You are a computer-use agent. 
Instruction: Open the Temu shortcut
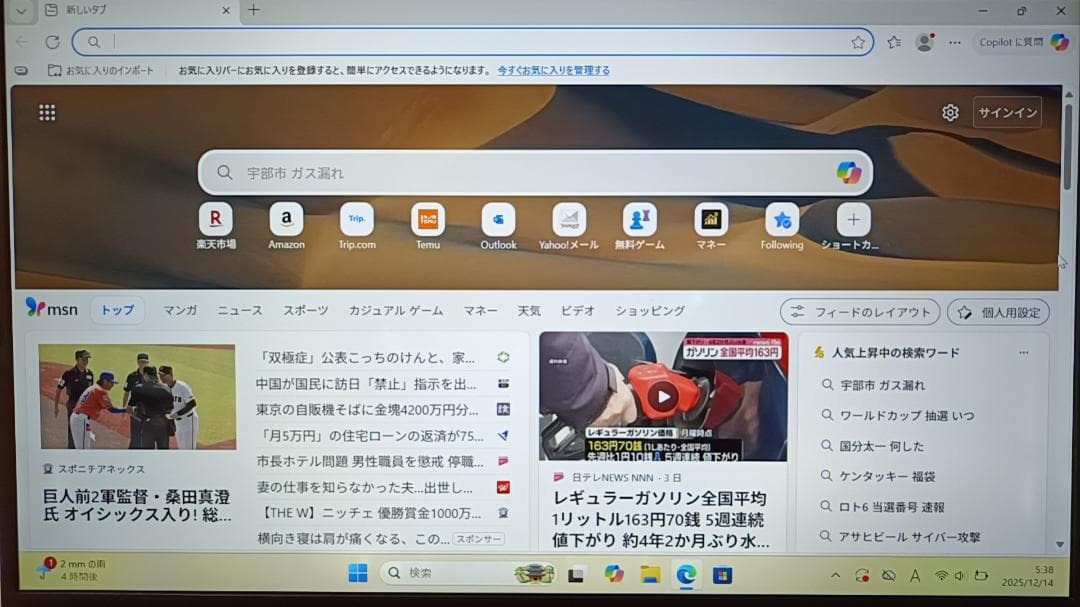tap(427, 219)
